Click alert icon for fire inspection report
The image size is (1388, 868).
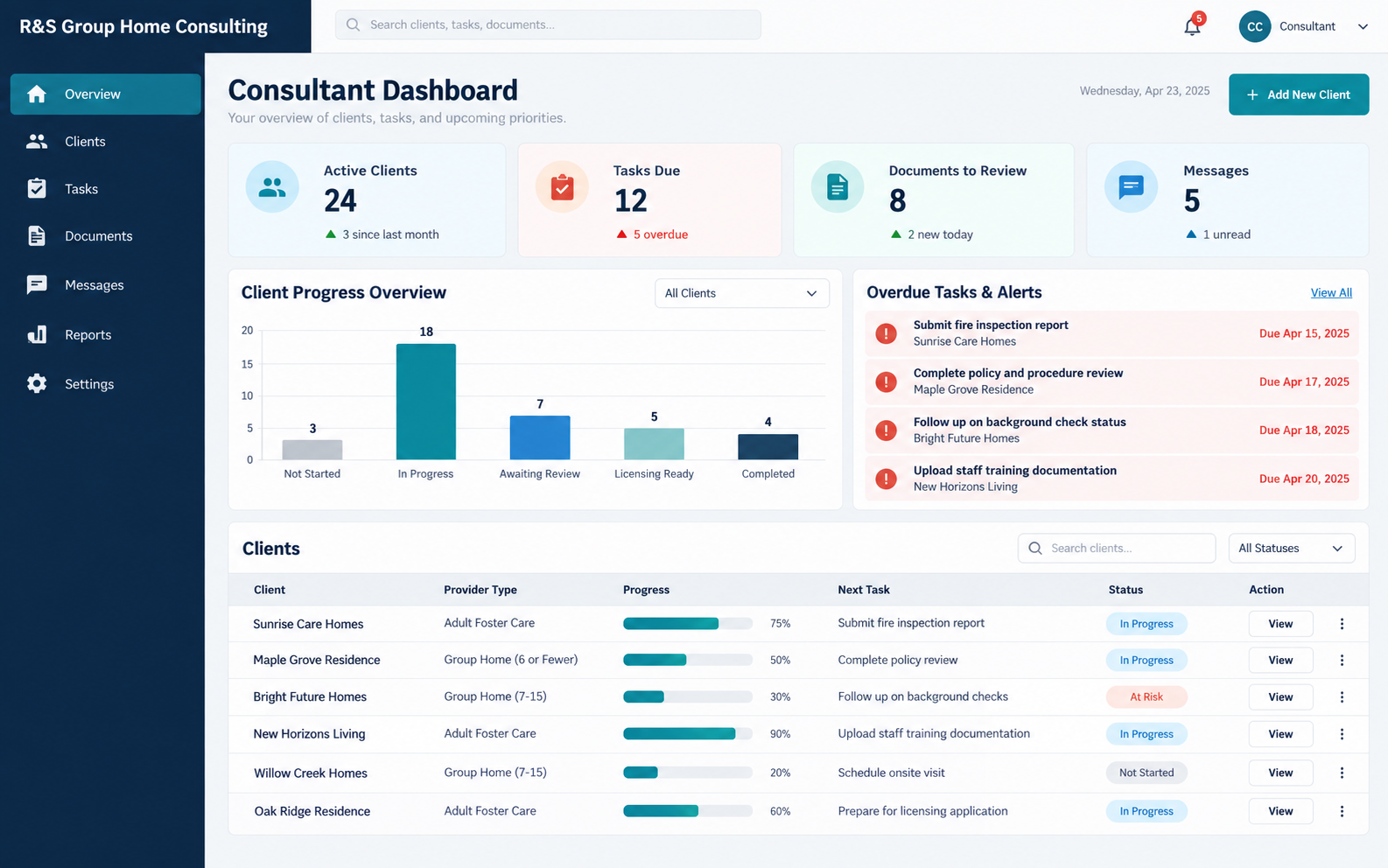[x=886, y=333]
